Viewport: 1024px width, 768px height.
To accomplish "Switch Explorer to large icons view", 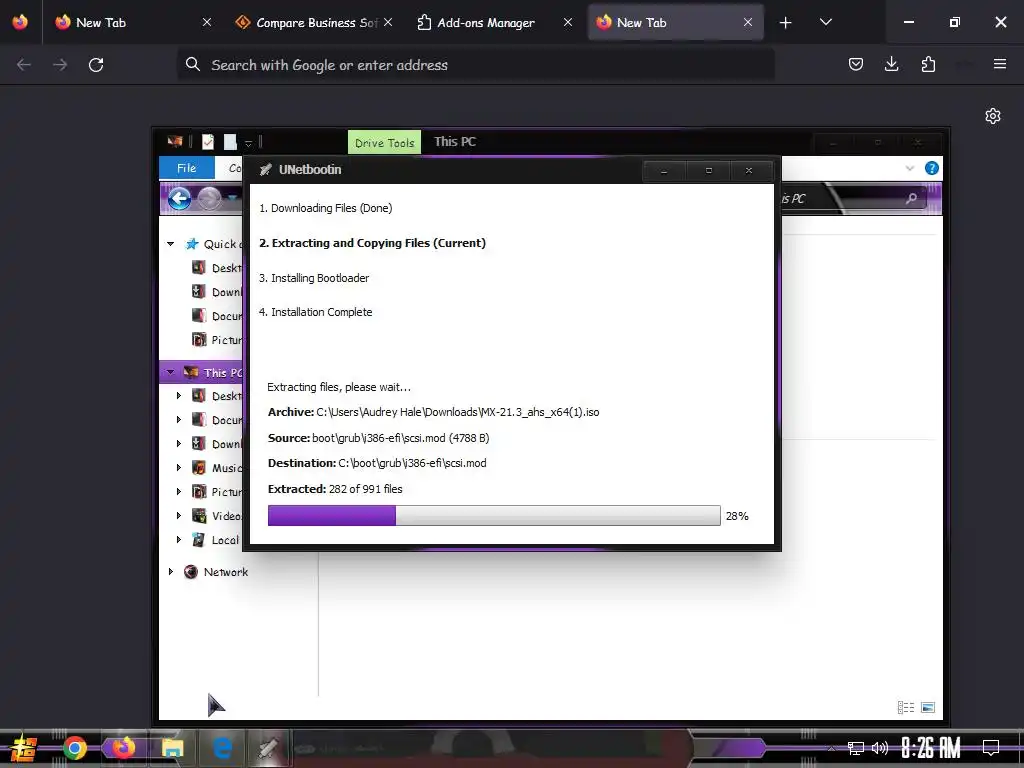I will click(x=927, y=707).
